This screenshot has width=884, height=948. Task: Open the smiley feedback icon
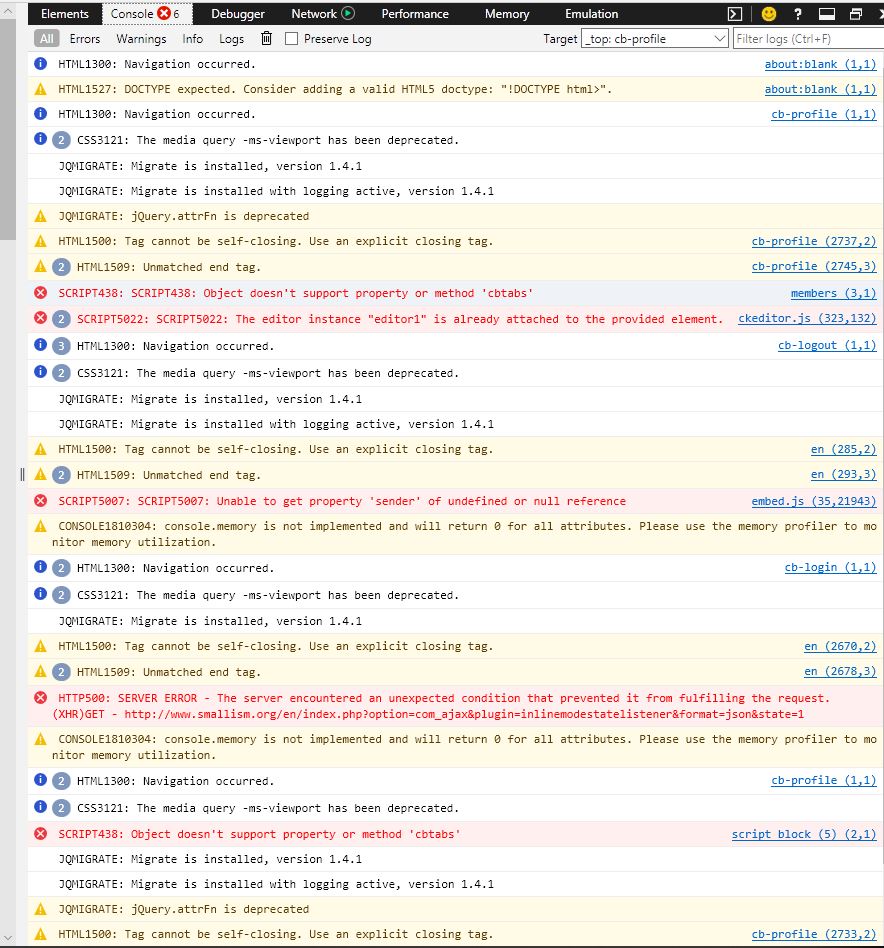coord(769,13)
